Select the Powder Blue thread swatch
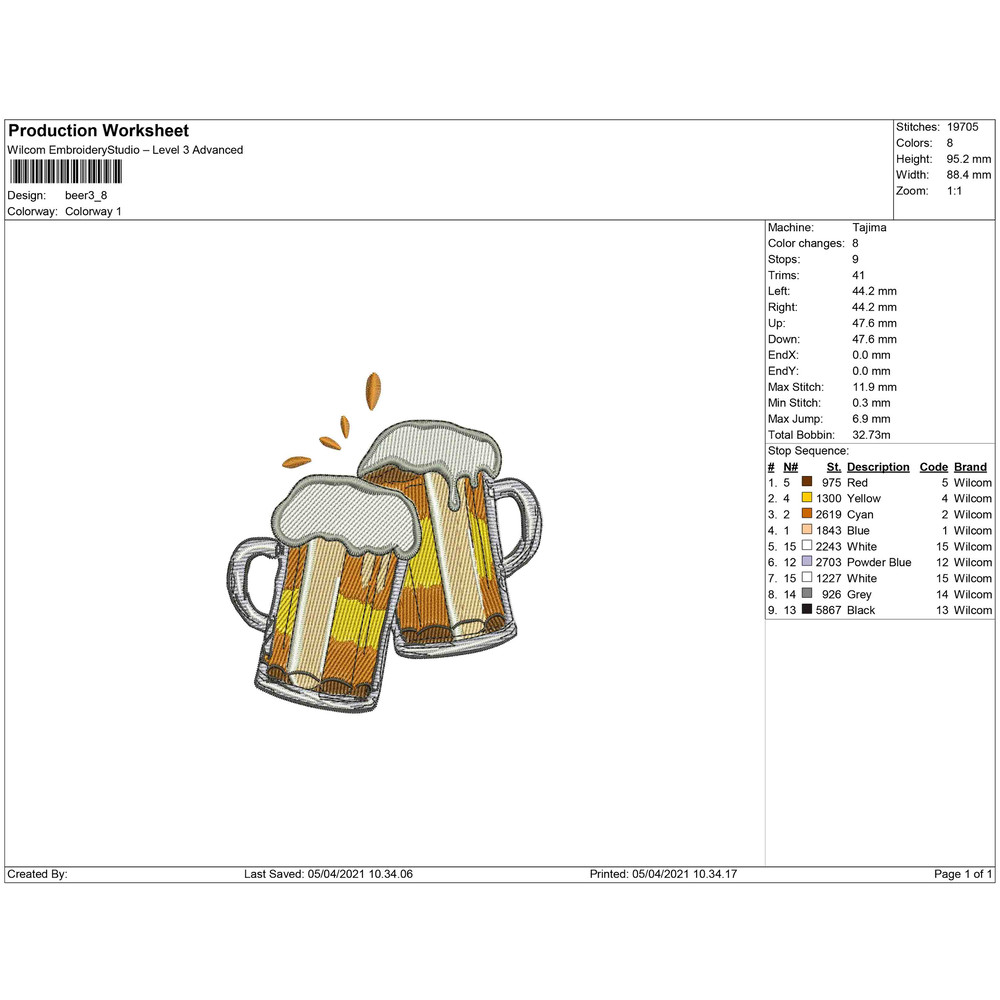 [806, 562]
